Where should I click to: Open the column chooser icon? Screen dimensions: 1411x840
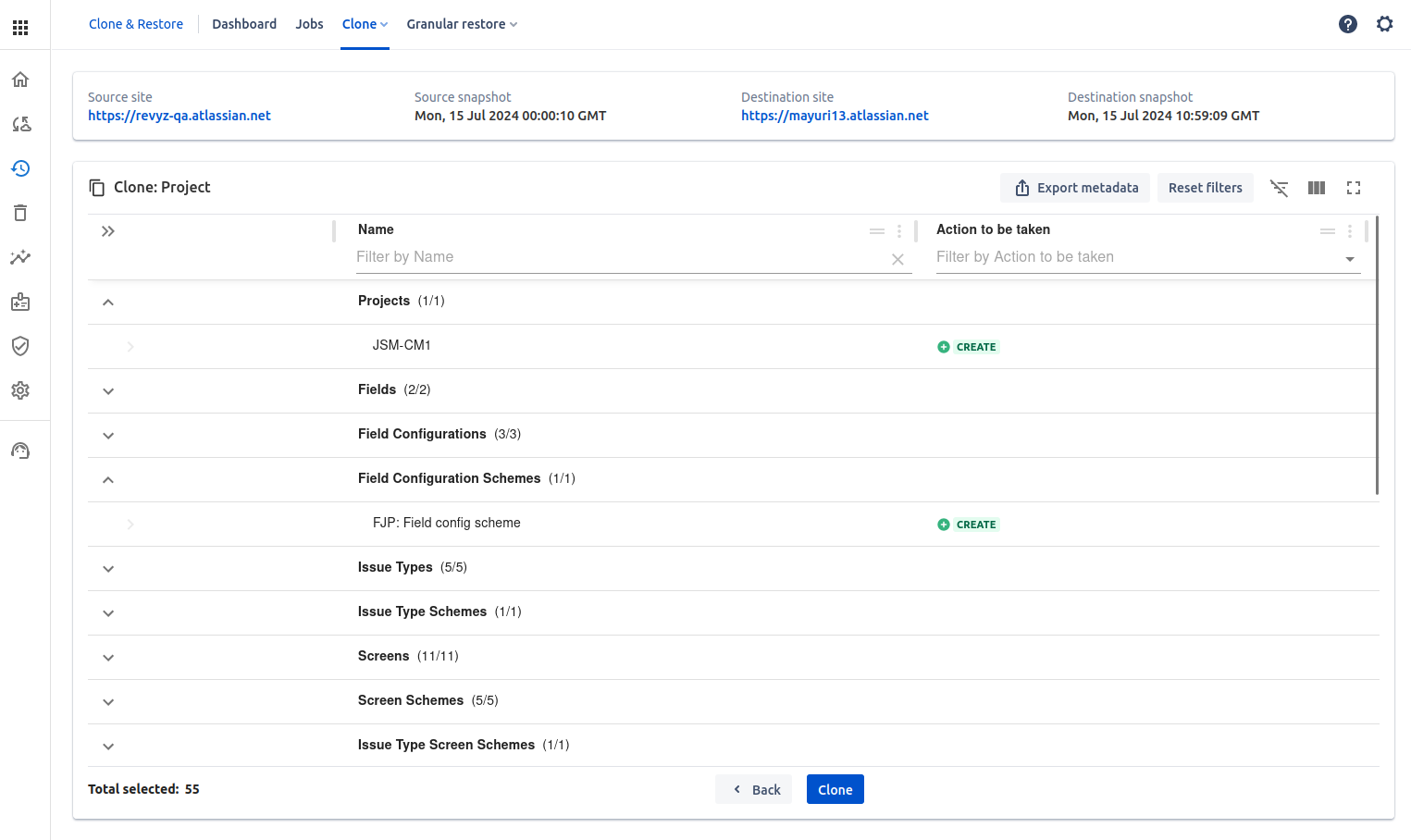1316,188
